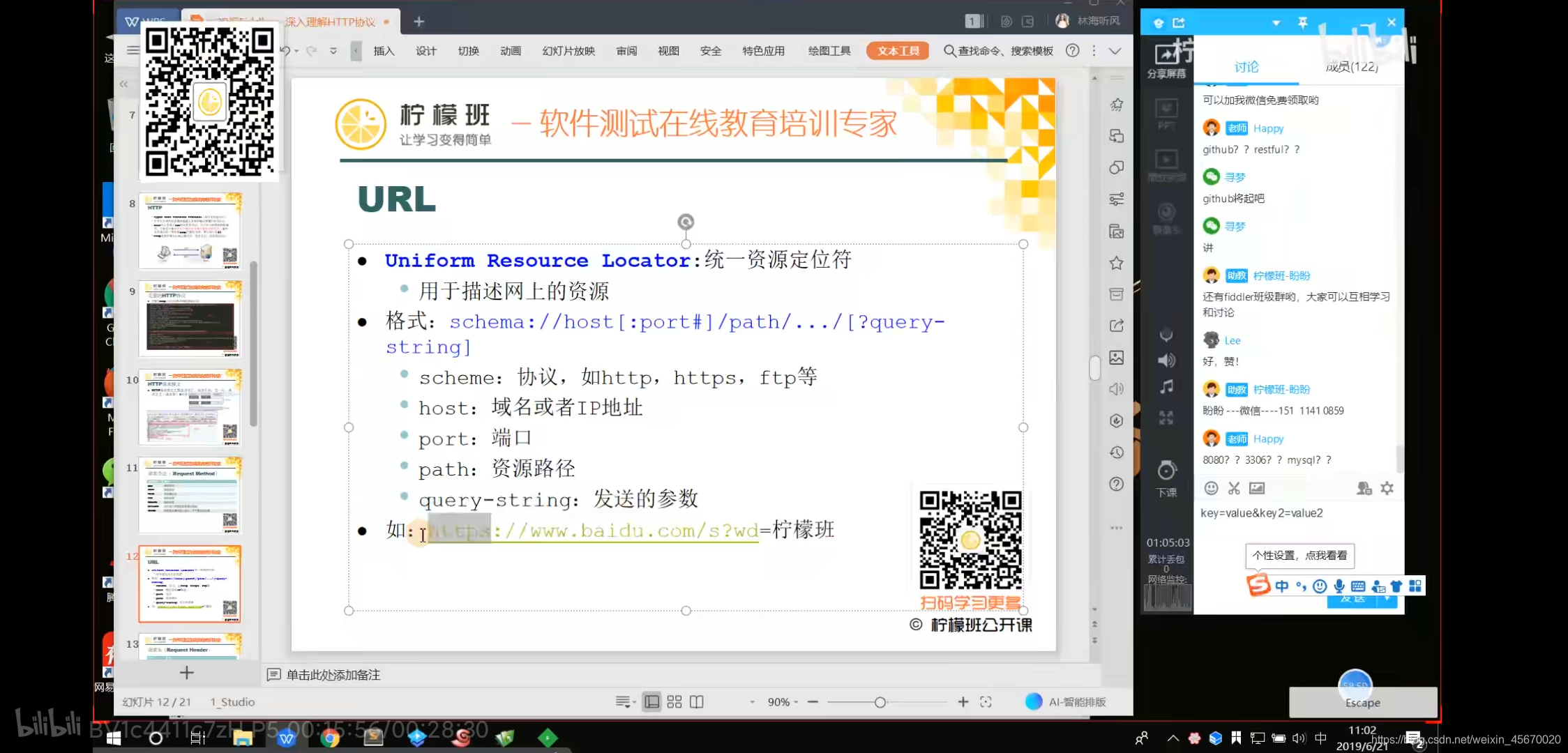Click the 文本工具 text tools button
Viewport: 1568px width, 753px height.
pos(898,51)
